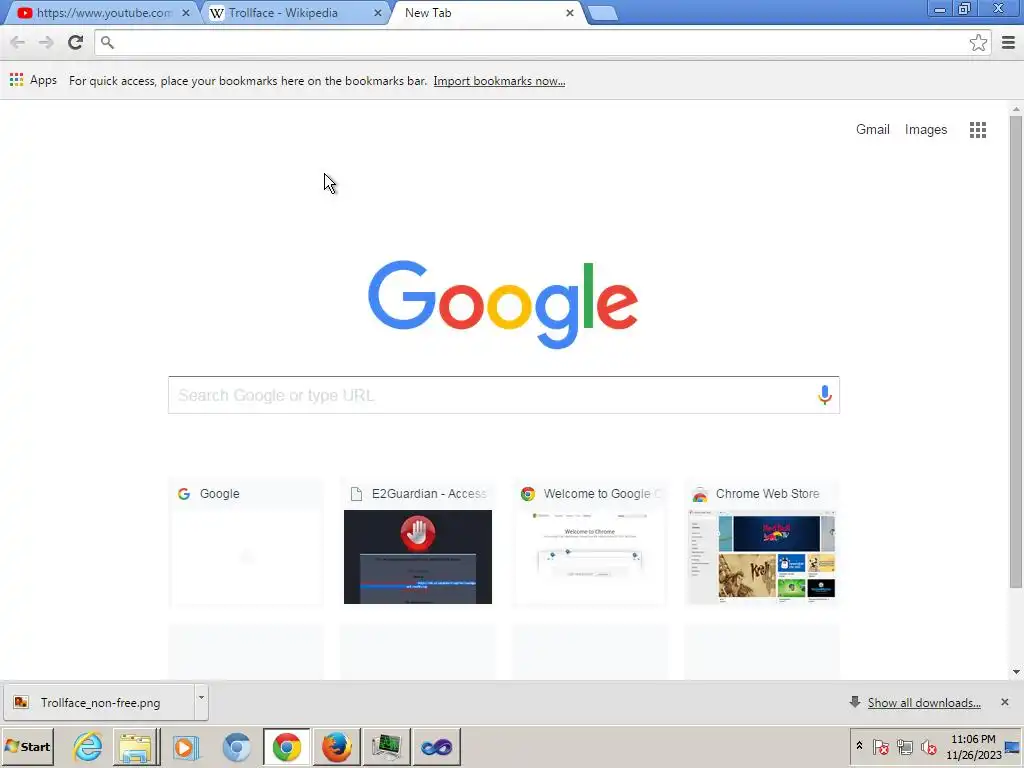
Task: Select Google Chrome taskbar icon
Action: pos(286,746)
